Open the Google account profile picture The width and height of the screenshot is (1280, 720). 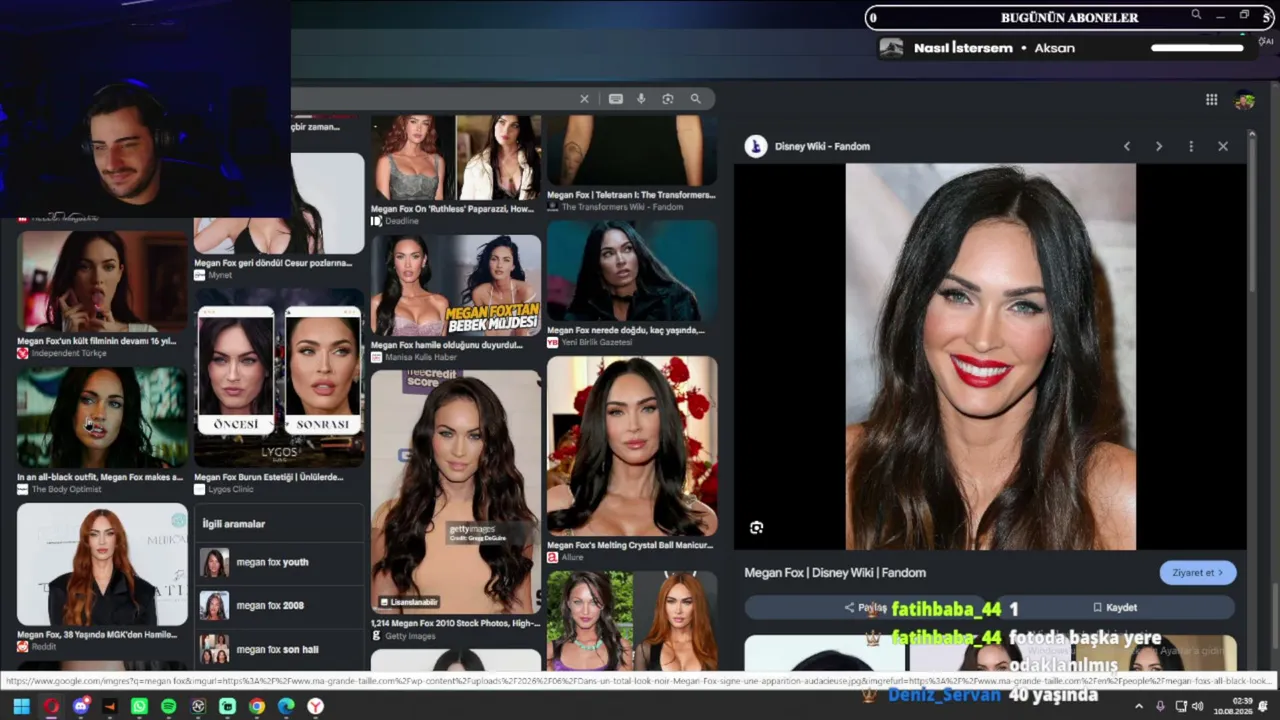1245,99
